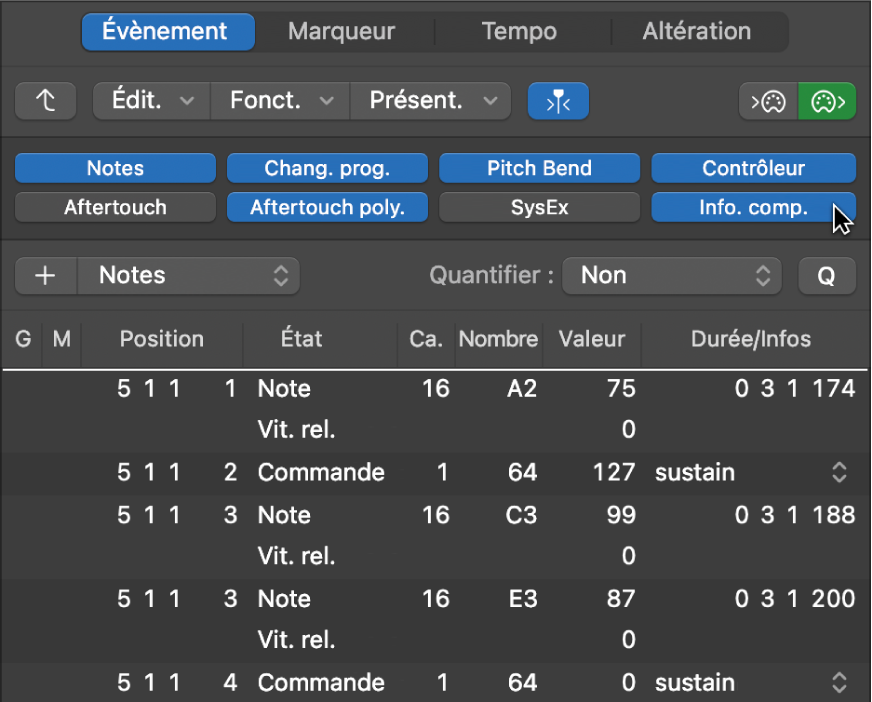The image size is (872, 702).
Task: Enable the SysEx event filter
Action: tap(539, 207)
